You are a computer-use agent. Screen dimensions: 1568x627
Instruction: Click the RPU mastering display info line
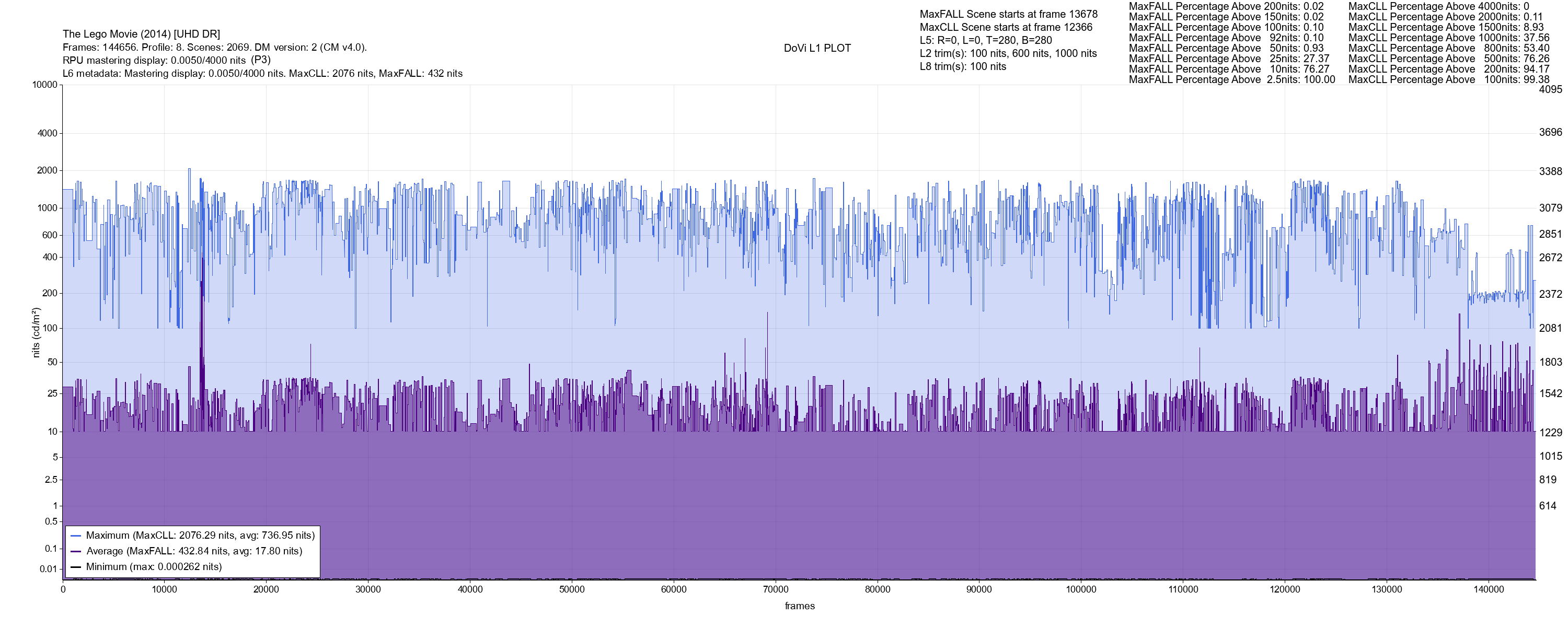click(166, 60)
